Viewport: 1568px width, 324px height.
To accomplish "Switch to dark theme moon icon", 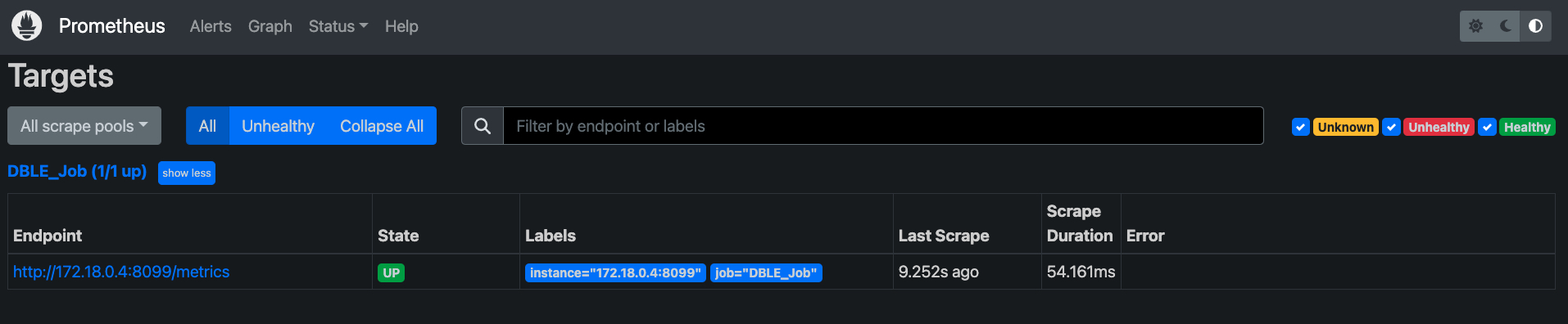I will [x=1506, y=26].
